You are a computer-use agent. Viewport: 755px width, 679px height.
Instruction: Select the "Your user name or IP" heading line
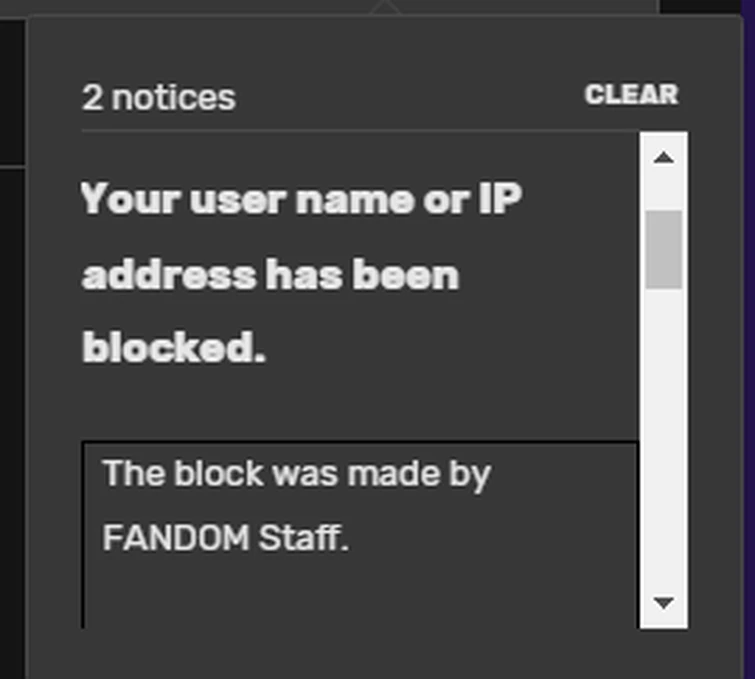click(x=301, y=199)
